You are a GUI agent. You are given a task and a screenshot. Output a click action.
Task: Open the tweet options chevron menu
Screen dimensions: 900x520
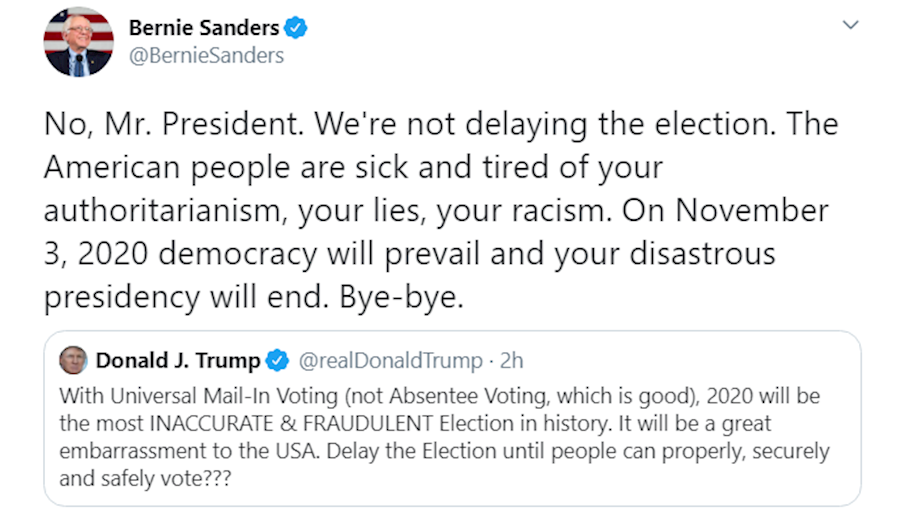click(850, 25)
